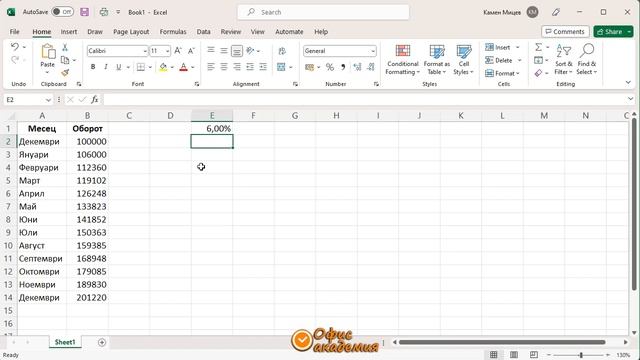The height and width of the screenshot is (360, 640).
Task: Open Find & Select menu
Action: pos(587,60)
